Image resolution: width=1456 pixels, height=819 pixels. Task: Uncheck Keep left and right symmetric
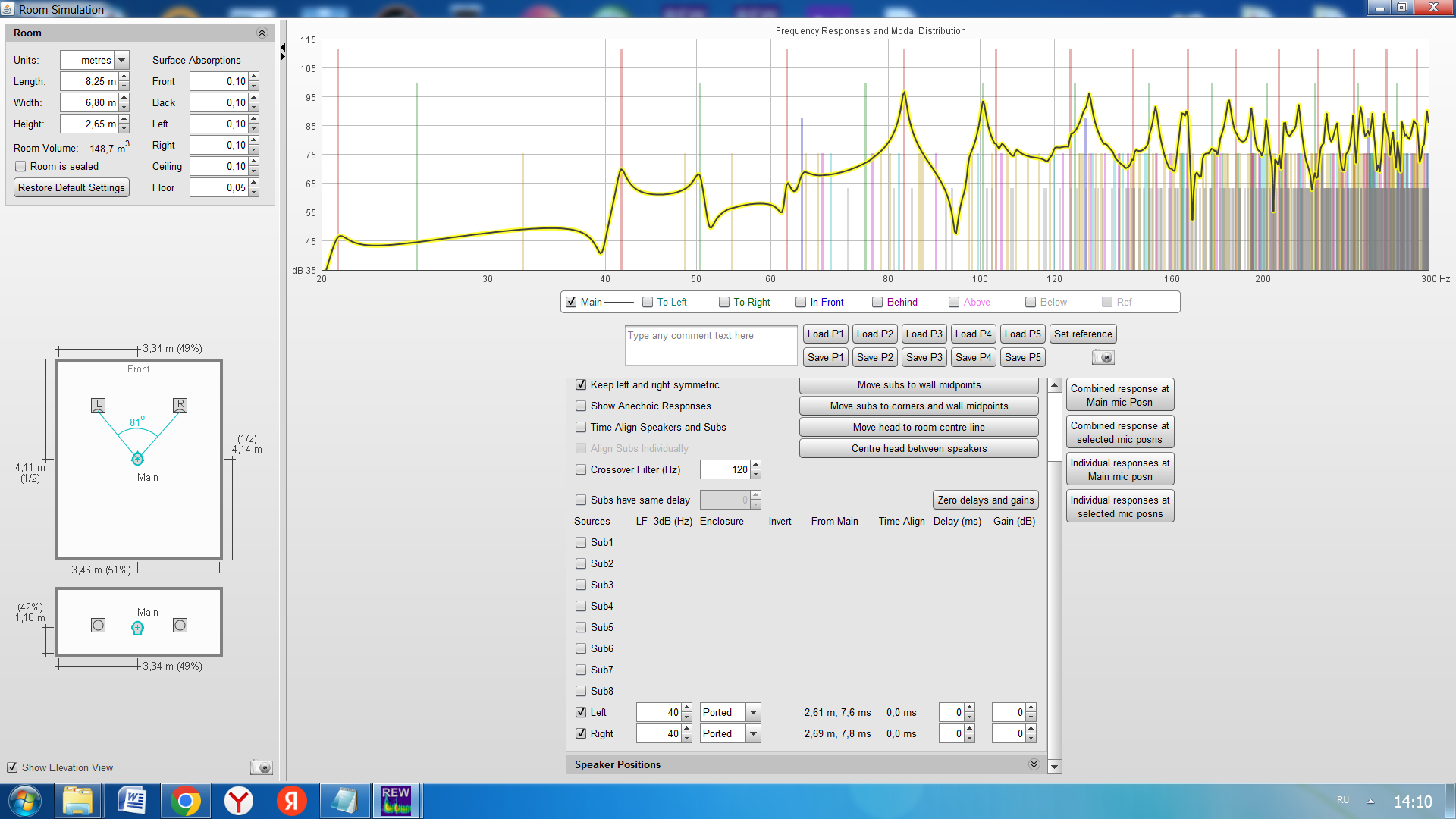[x=581, y=384]
